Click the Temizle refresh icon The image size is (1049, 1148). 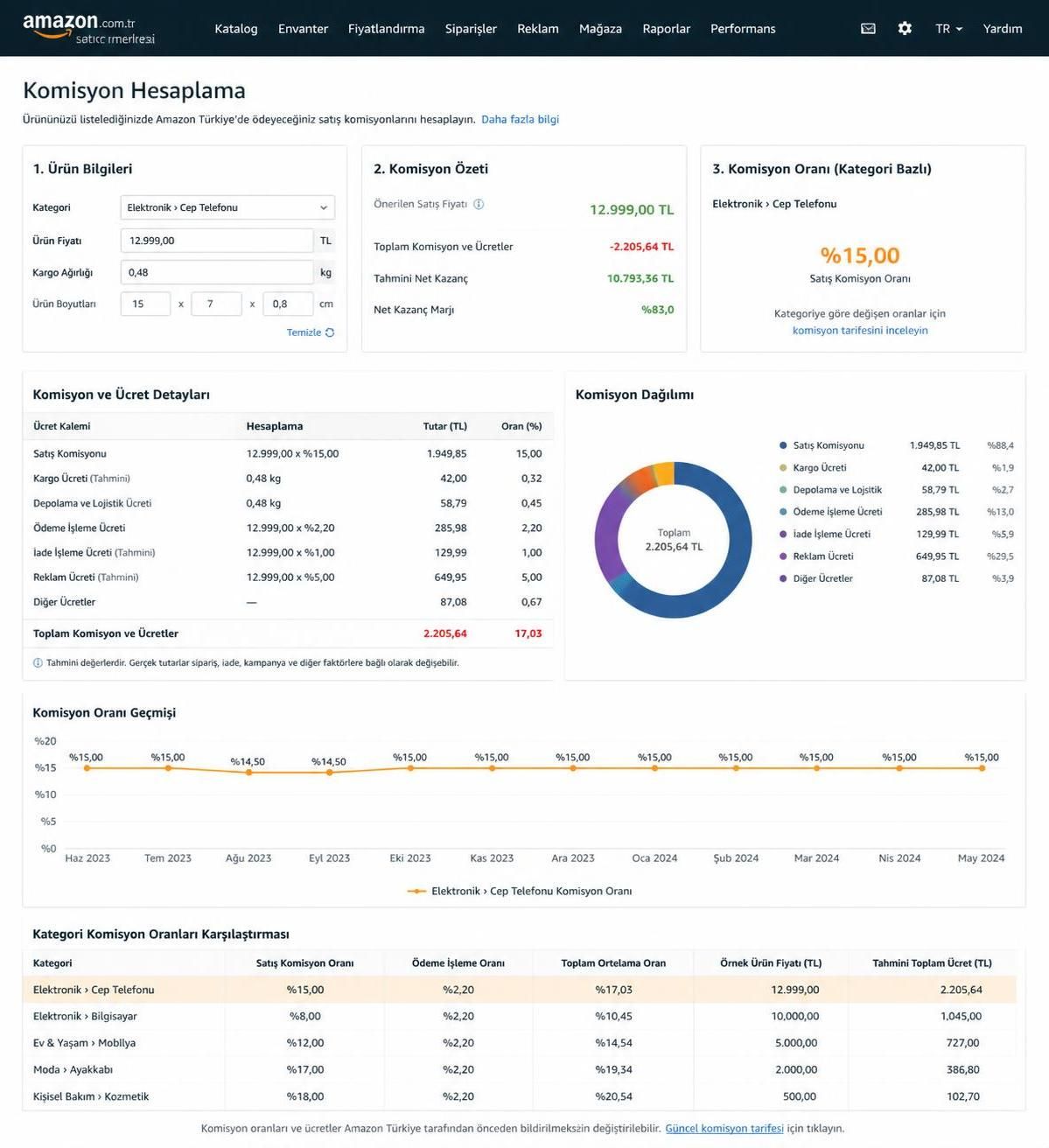pyautogui.click(x=330, y=332)
